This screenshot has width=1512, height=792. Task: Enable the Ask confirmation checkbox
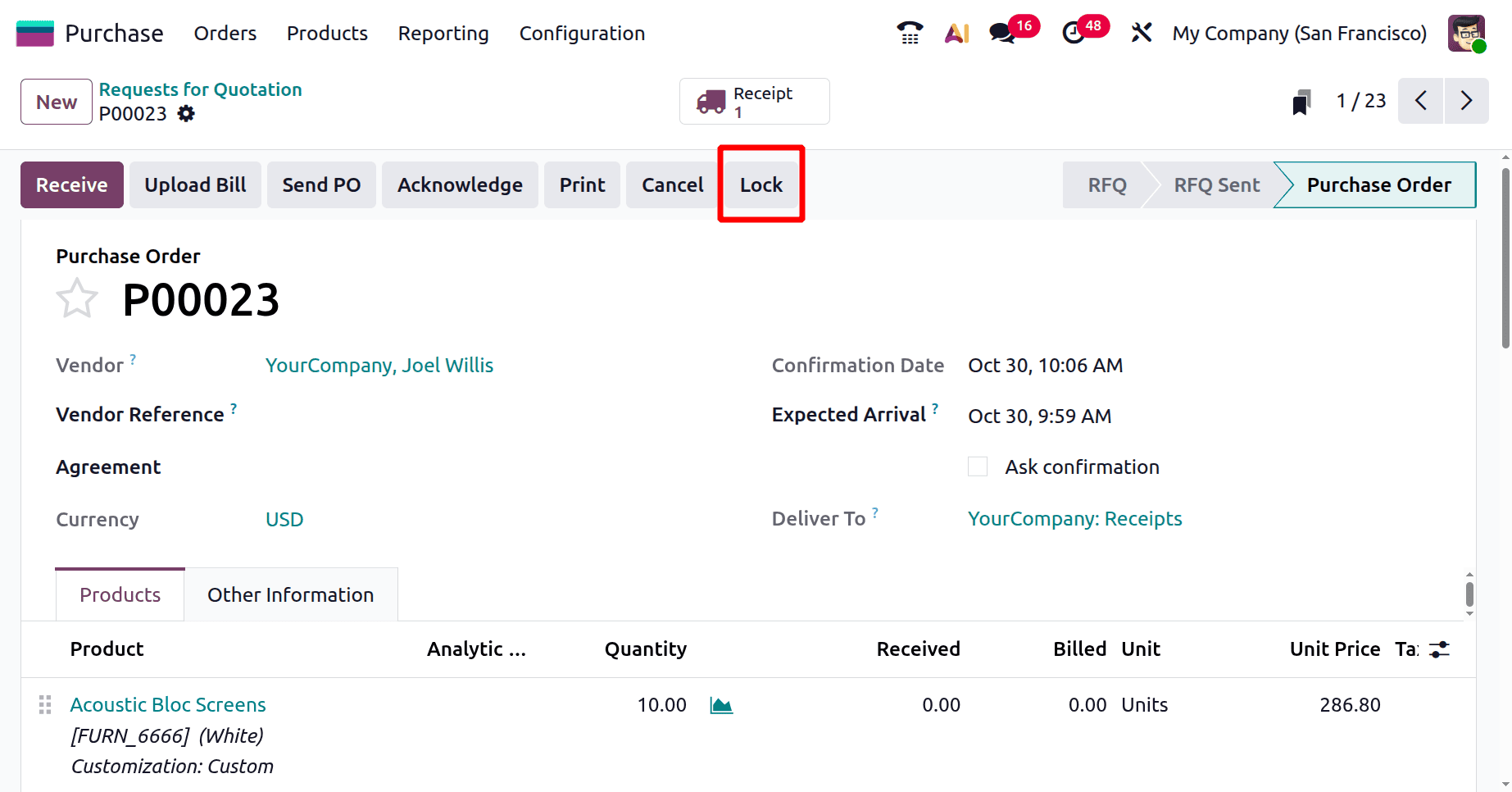[977, 466]
